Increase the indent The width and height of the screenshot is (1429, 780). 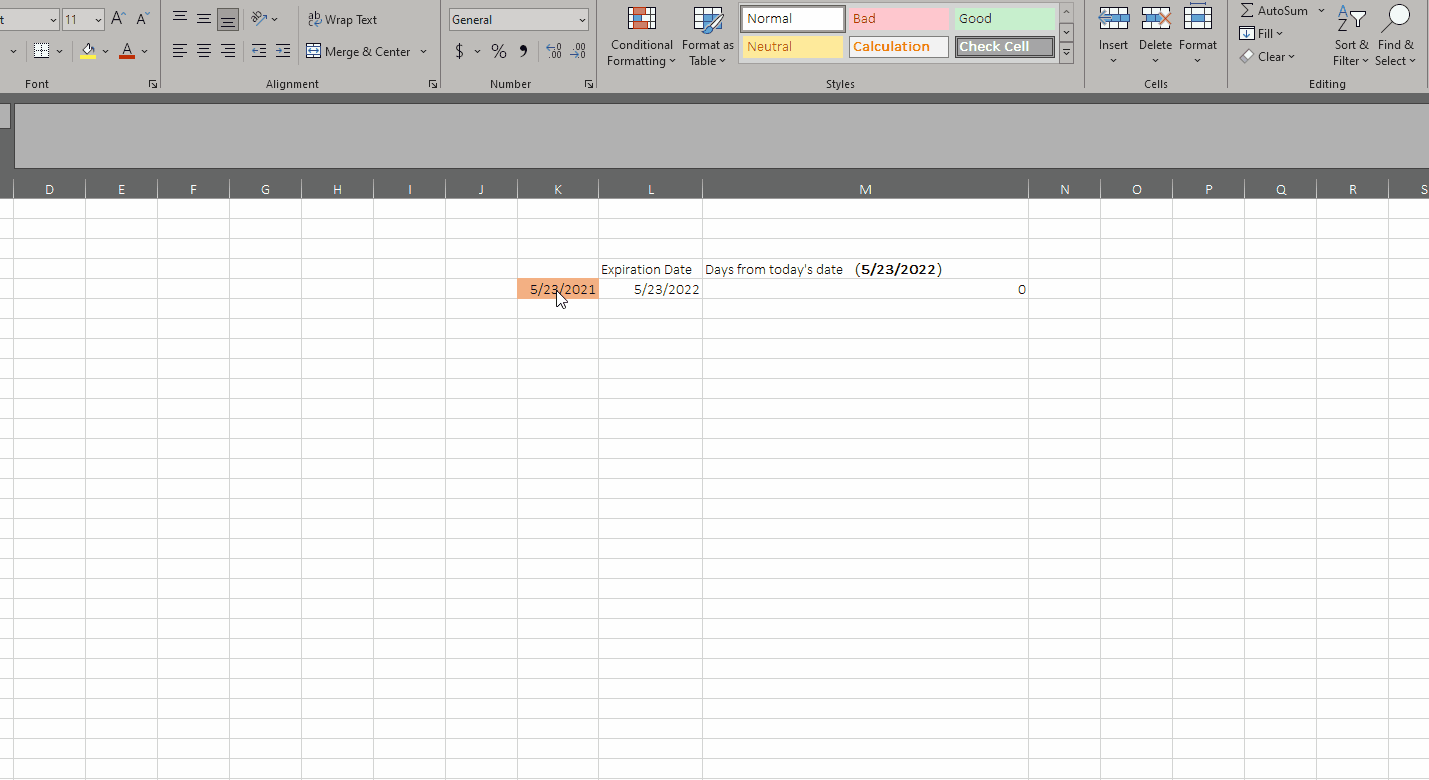(283, 51)
